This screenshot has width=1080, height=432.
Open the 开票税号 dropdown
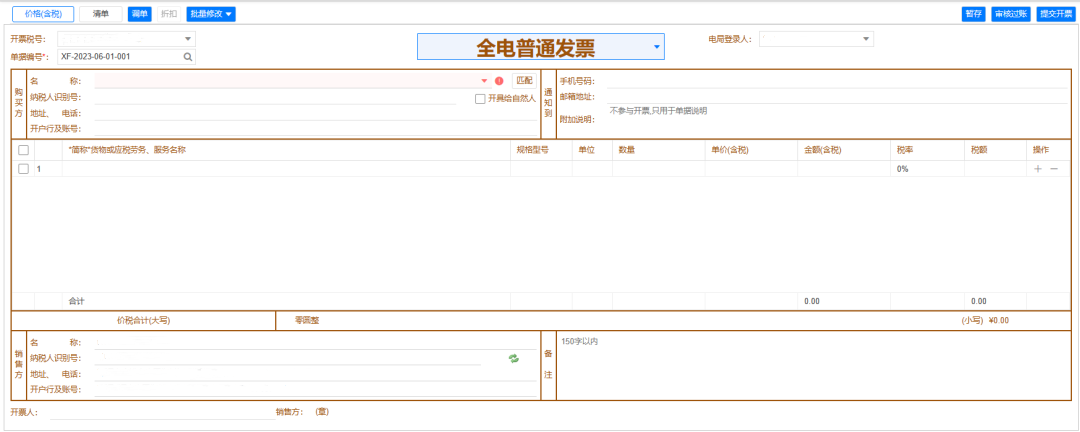click(187, 39)
